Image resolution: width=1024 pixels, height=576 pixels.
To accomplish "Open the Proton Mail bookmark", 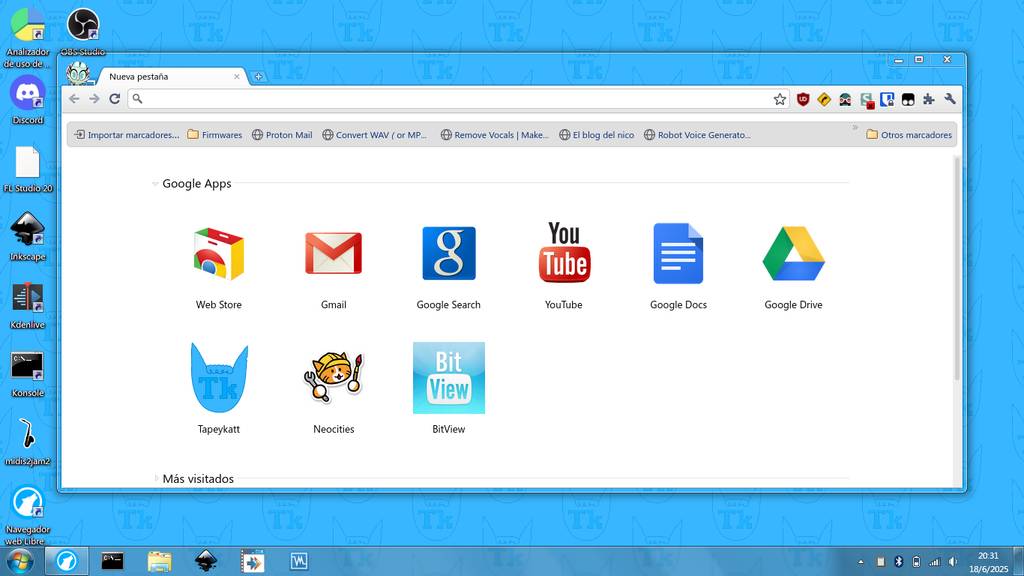I will (x=282, y=135).
